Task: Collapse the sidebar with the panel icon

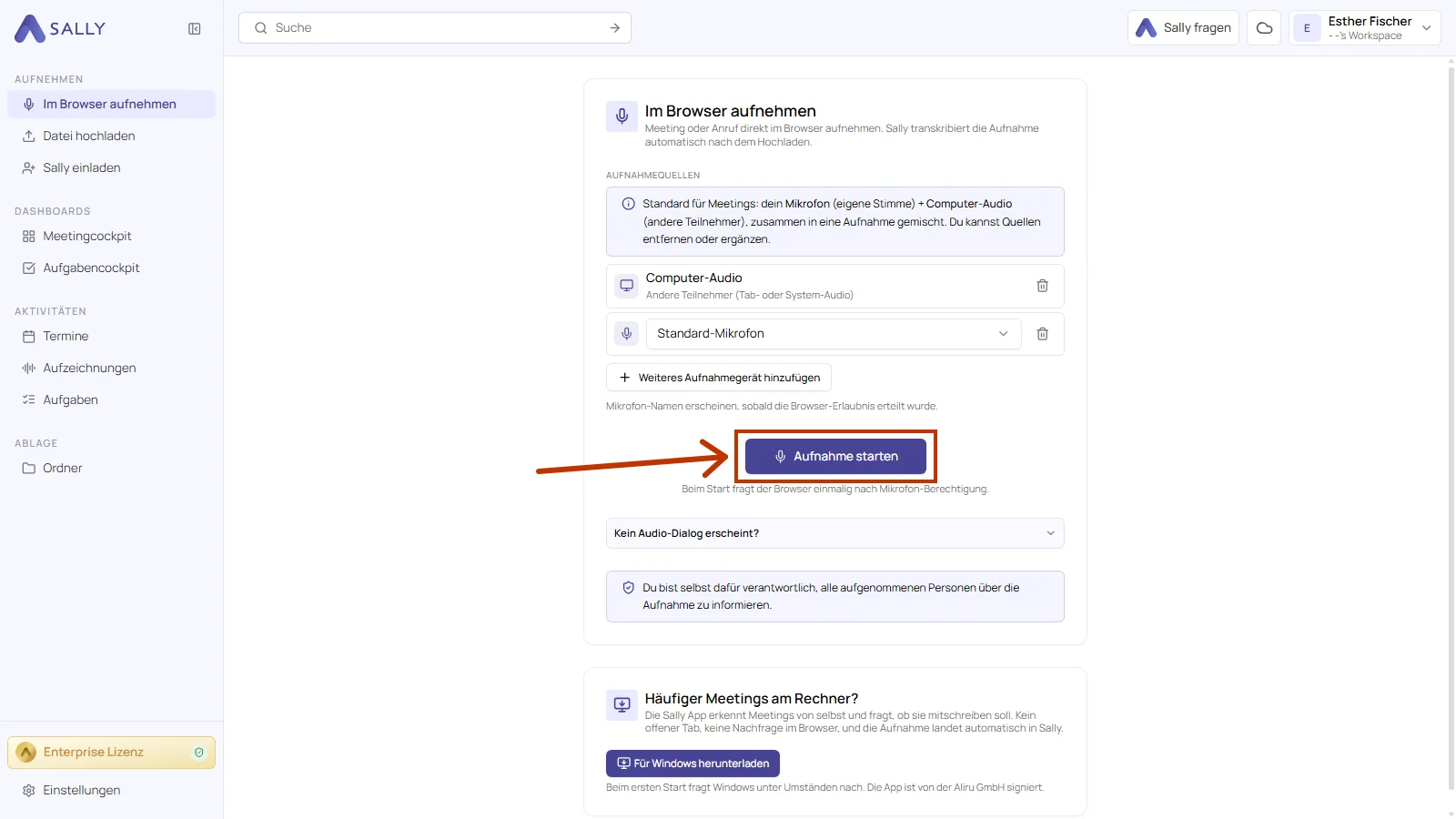Action: click(x=195, y=29)
